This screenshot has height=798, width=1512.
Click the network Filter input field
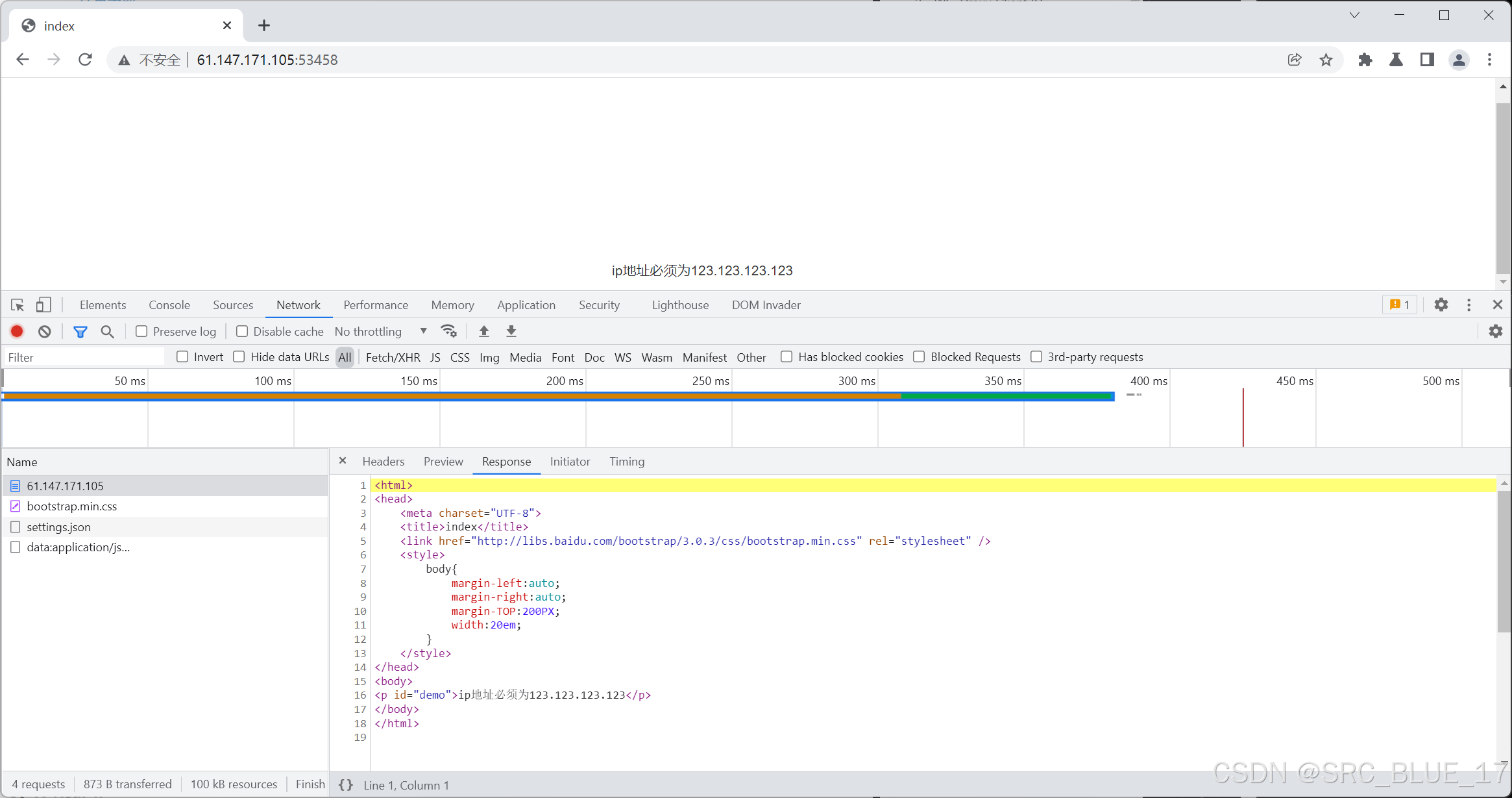pyautogui.click(x=83, y=356)
